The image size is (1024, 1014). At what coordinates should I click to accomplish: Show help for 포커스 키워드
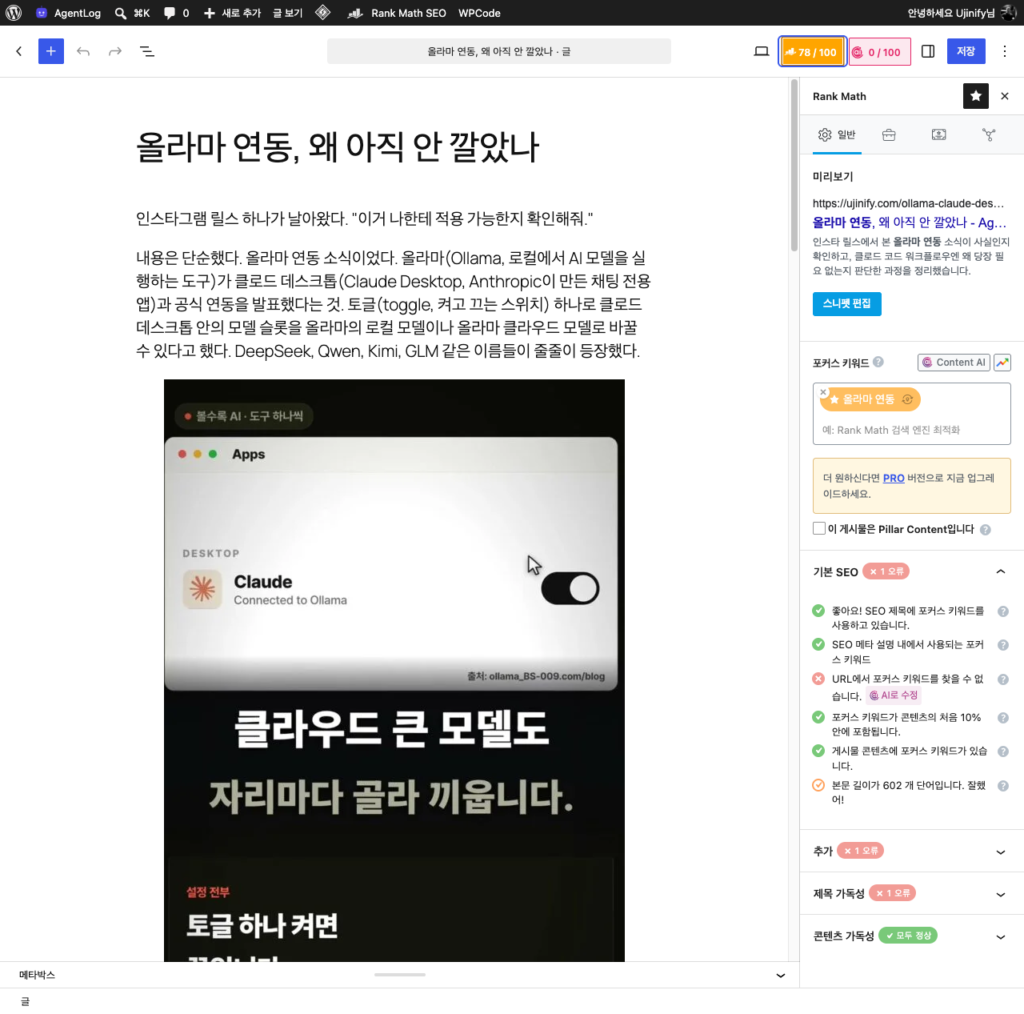878,362
